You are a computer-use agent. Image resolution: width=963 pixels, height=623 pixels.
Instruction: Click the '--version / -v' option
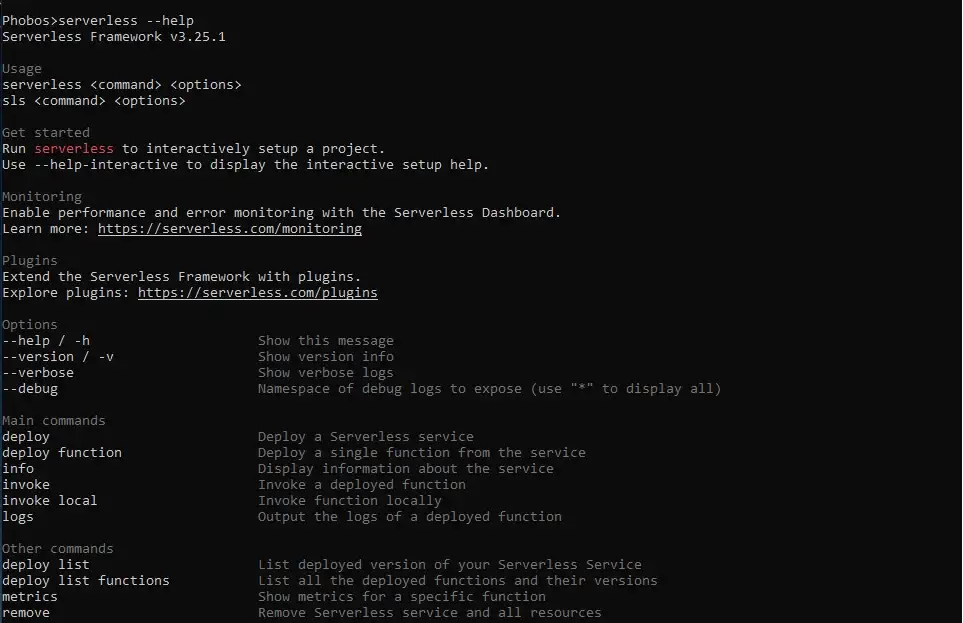coord(58,357)
